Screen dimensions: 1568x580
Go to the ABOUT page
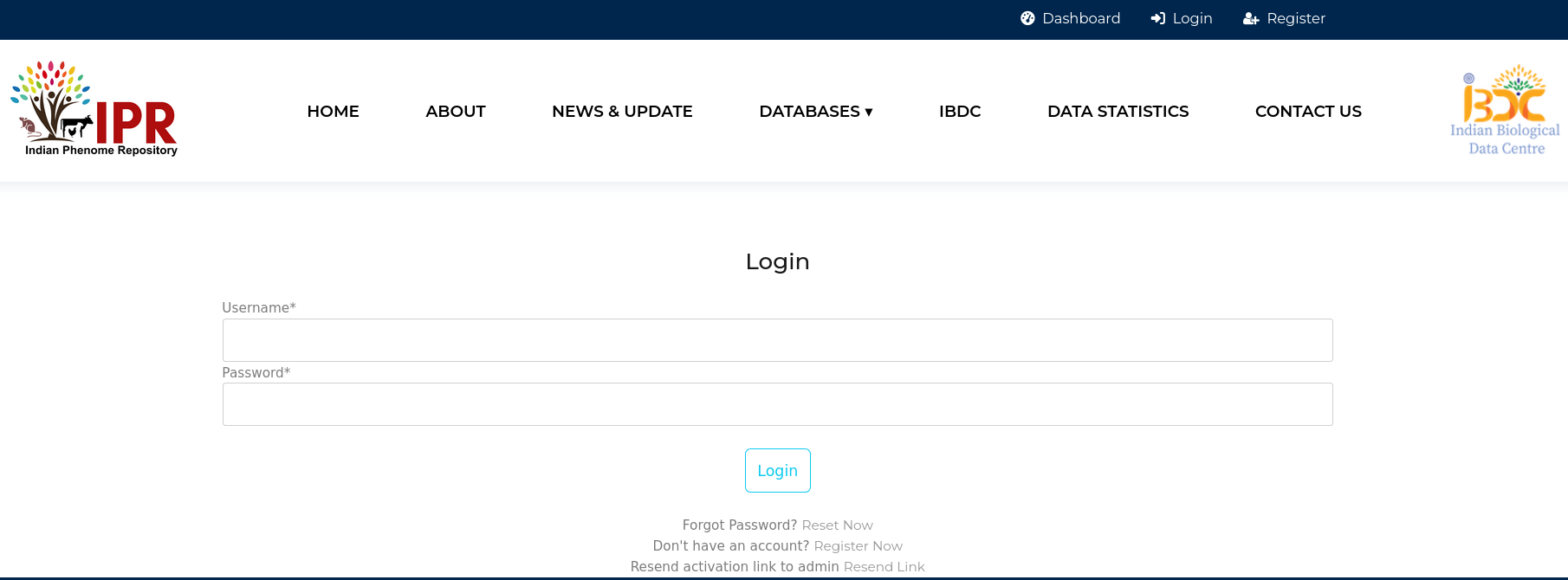click(x=455, y=112)
